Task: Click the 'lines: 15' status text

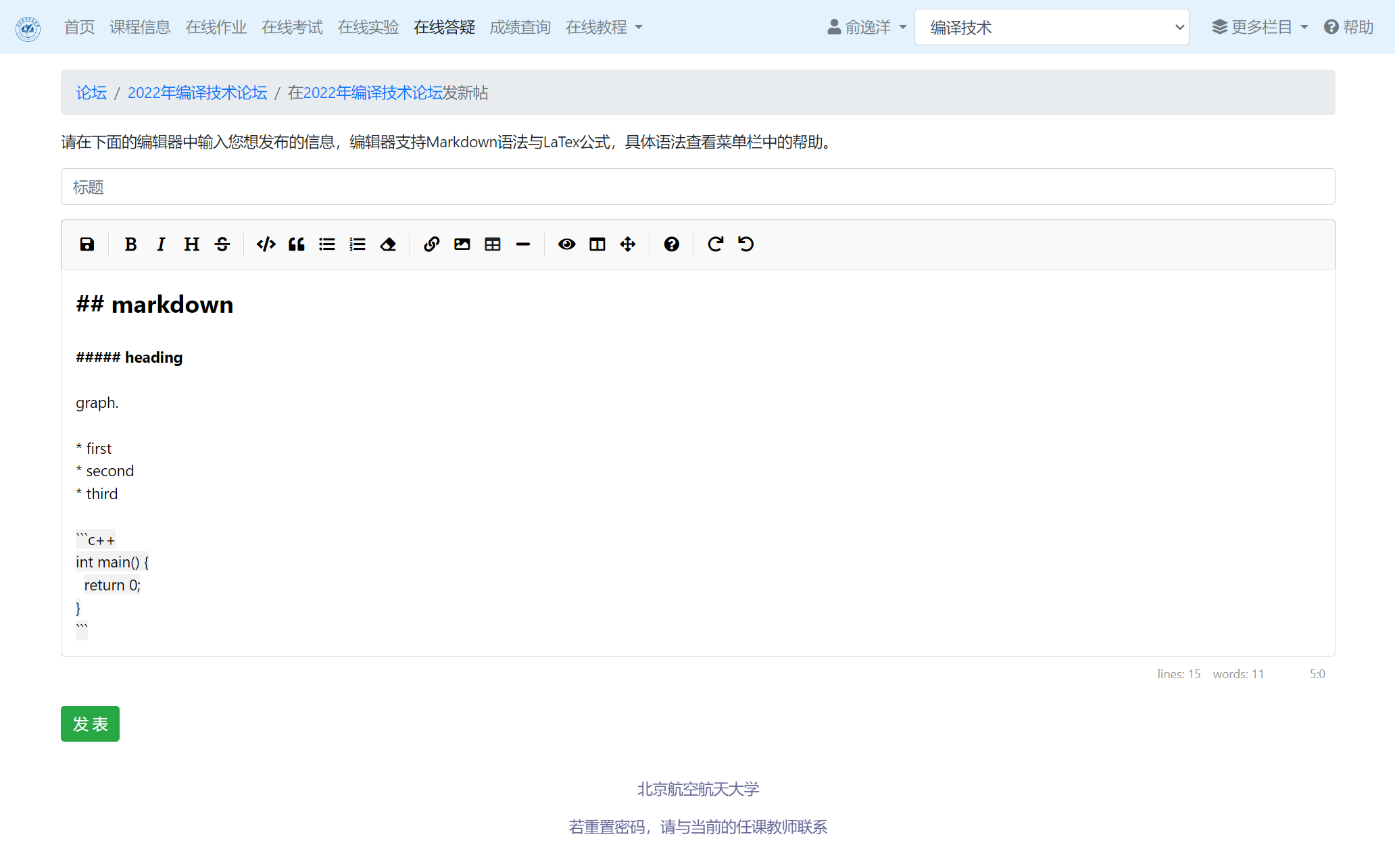Action: [1179, 674]
